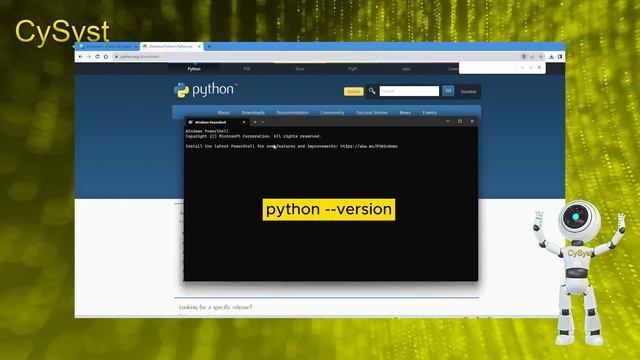
Task: Open the Python tab in site top bar
Action: 194,69
